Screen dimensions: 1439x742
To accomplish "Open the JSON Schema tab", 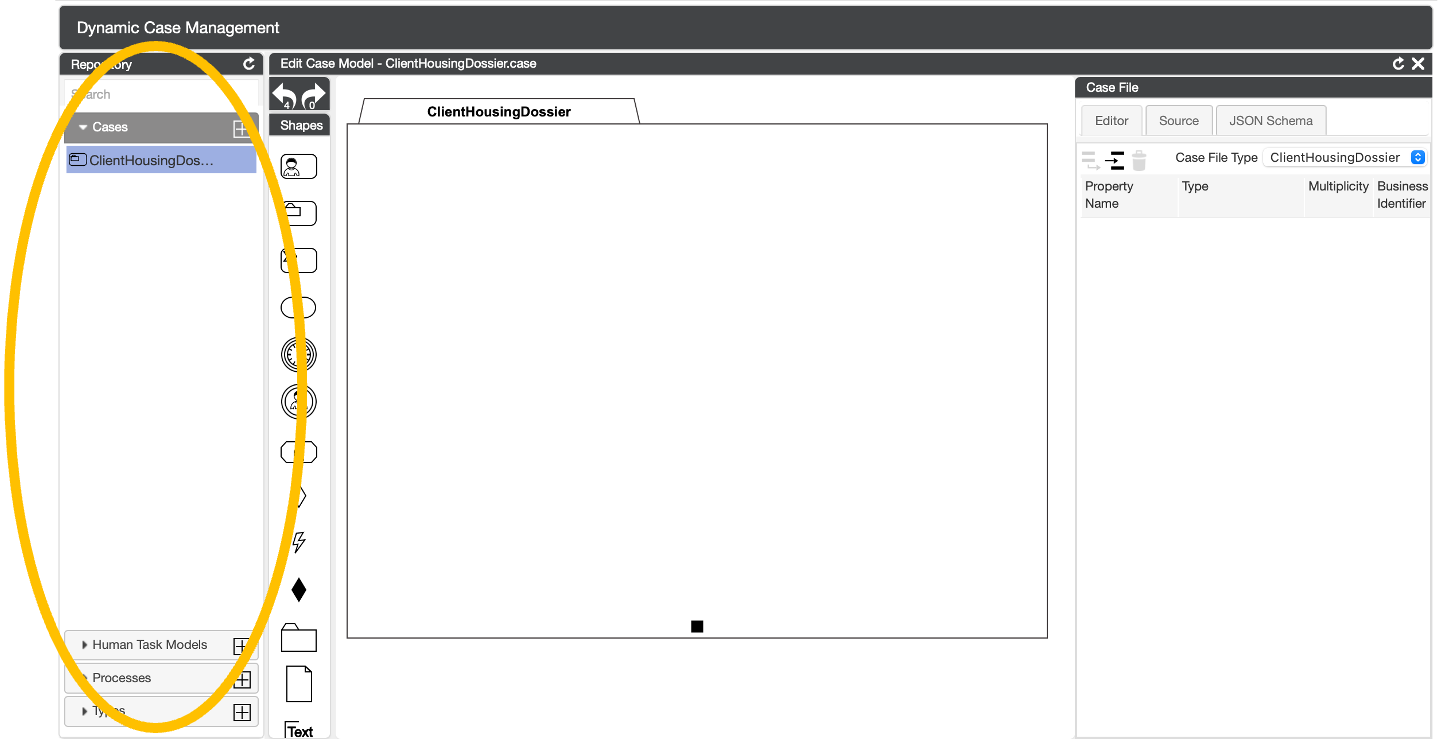I will 1270,121.
